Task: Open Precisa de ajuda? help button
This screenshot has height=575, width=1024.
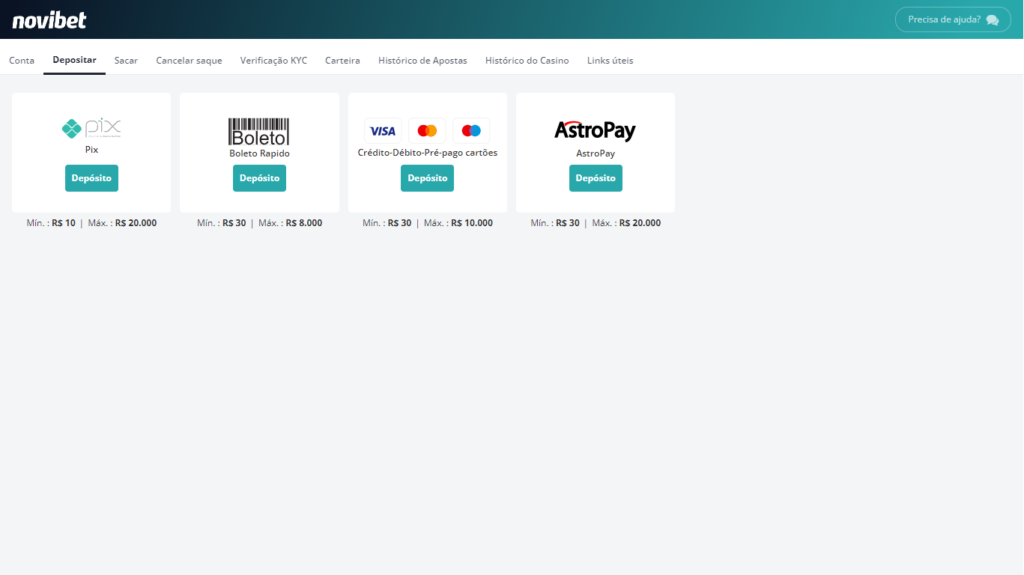Action: [x=953, y=20]
